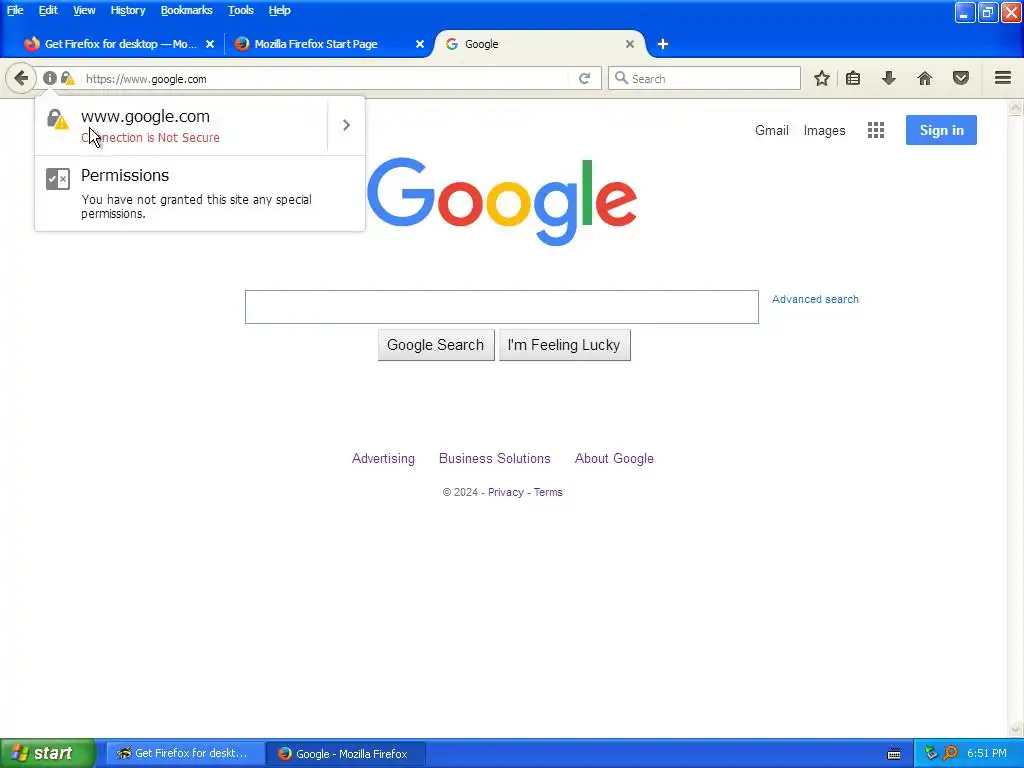Open a new tab with the plus button
Screen dimensions: 1024x768
coord(663,44)
